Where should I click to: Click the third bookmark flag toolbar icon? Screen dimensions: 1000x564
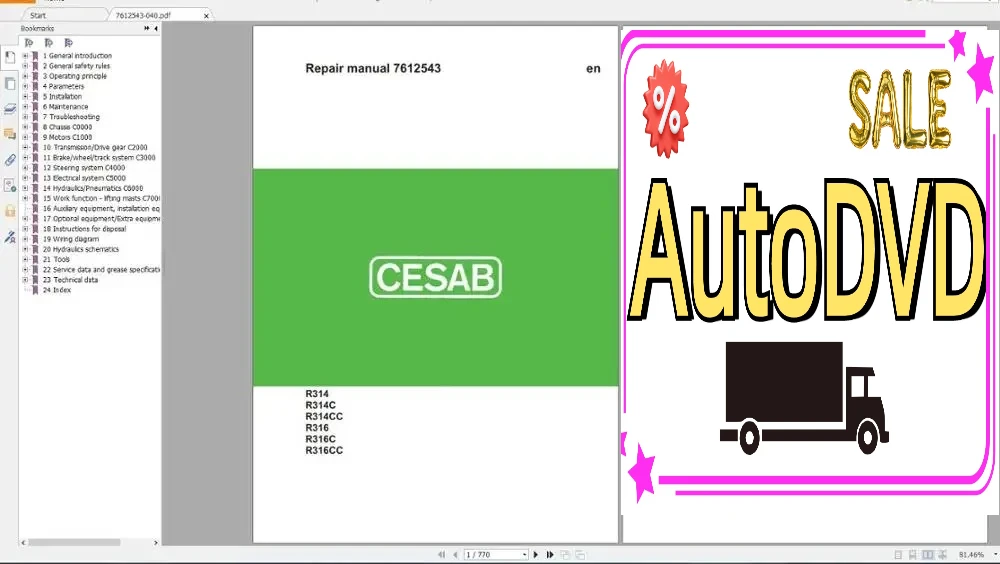click(x=68, y=43)
